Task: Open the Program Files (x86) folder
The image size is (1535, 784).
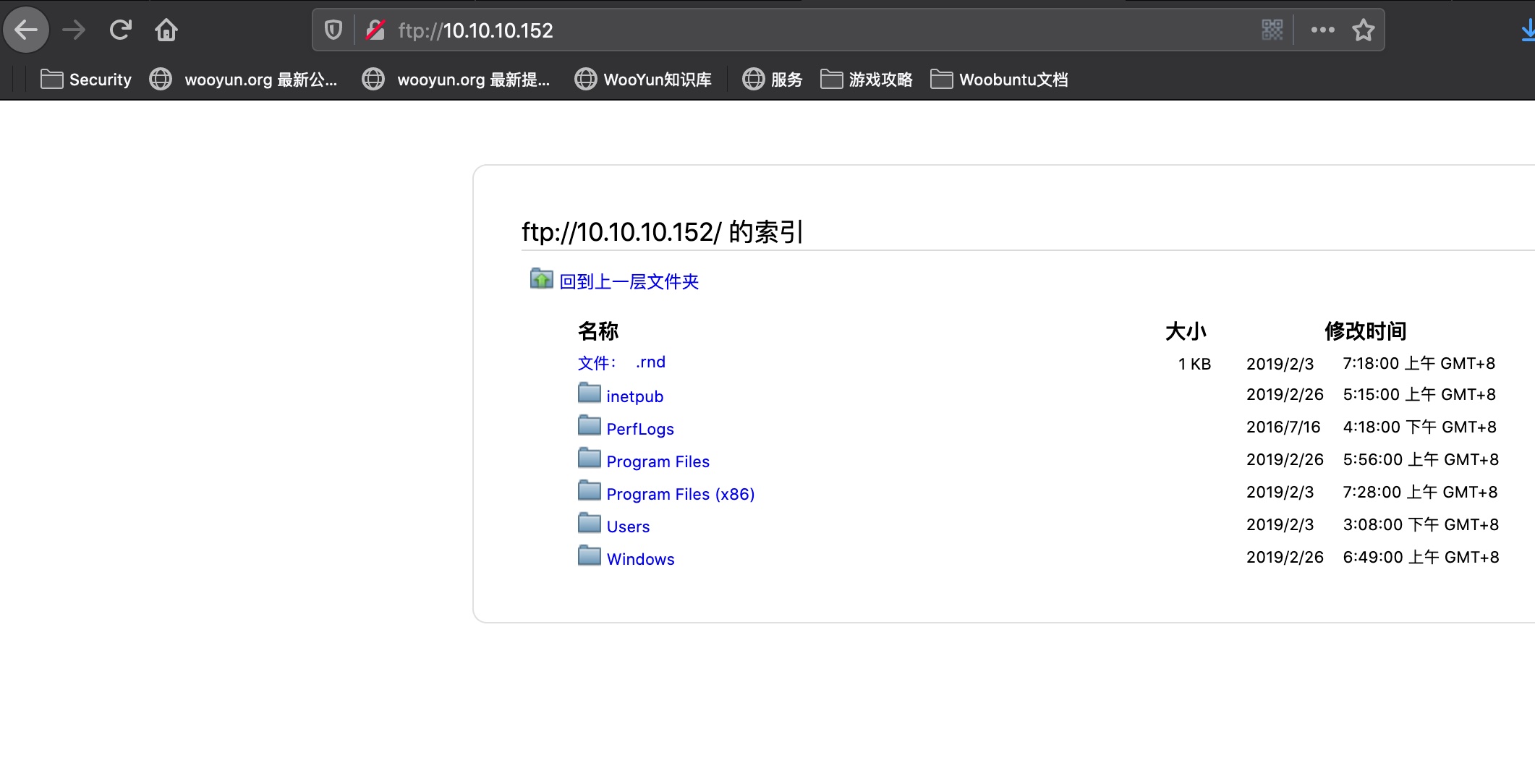Action: tap(680, 494)
